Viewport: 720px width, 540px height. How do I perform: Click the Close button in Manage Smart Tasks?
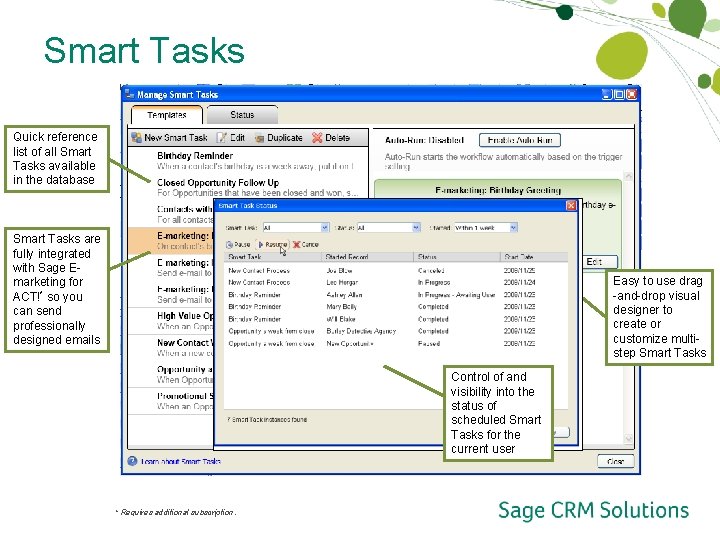pyautogui.click(x=615, y=461)
